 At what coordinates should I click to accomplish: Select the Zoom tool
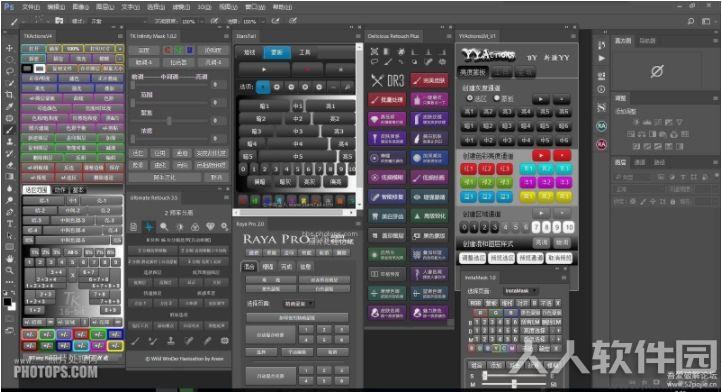coord(9,270)
